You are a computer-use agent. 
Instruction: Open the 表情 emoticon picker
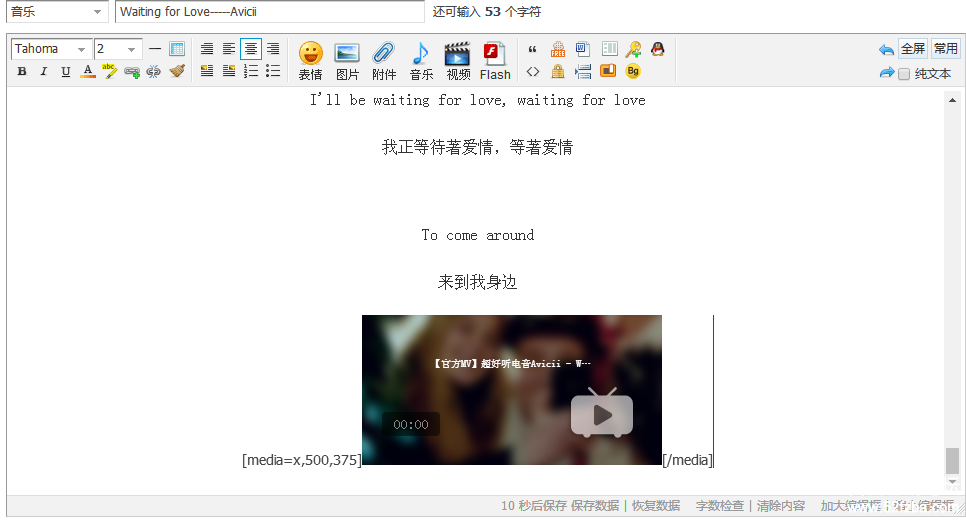(310, 61)
